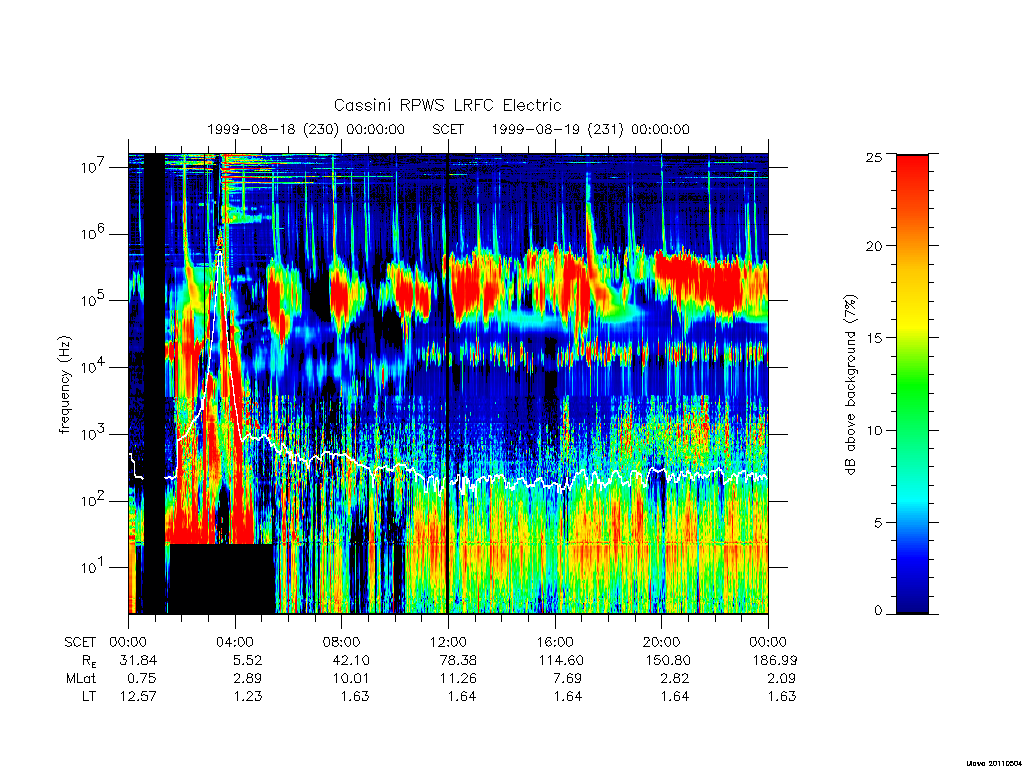
Task: Click the plot title 'Cassini RPWS LRFC Electric'
Action: point(447,105)
